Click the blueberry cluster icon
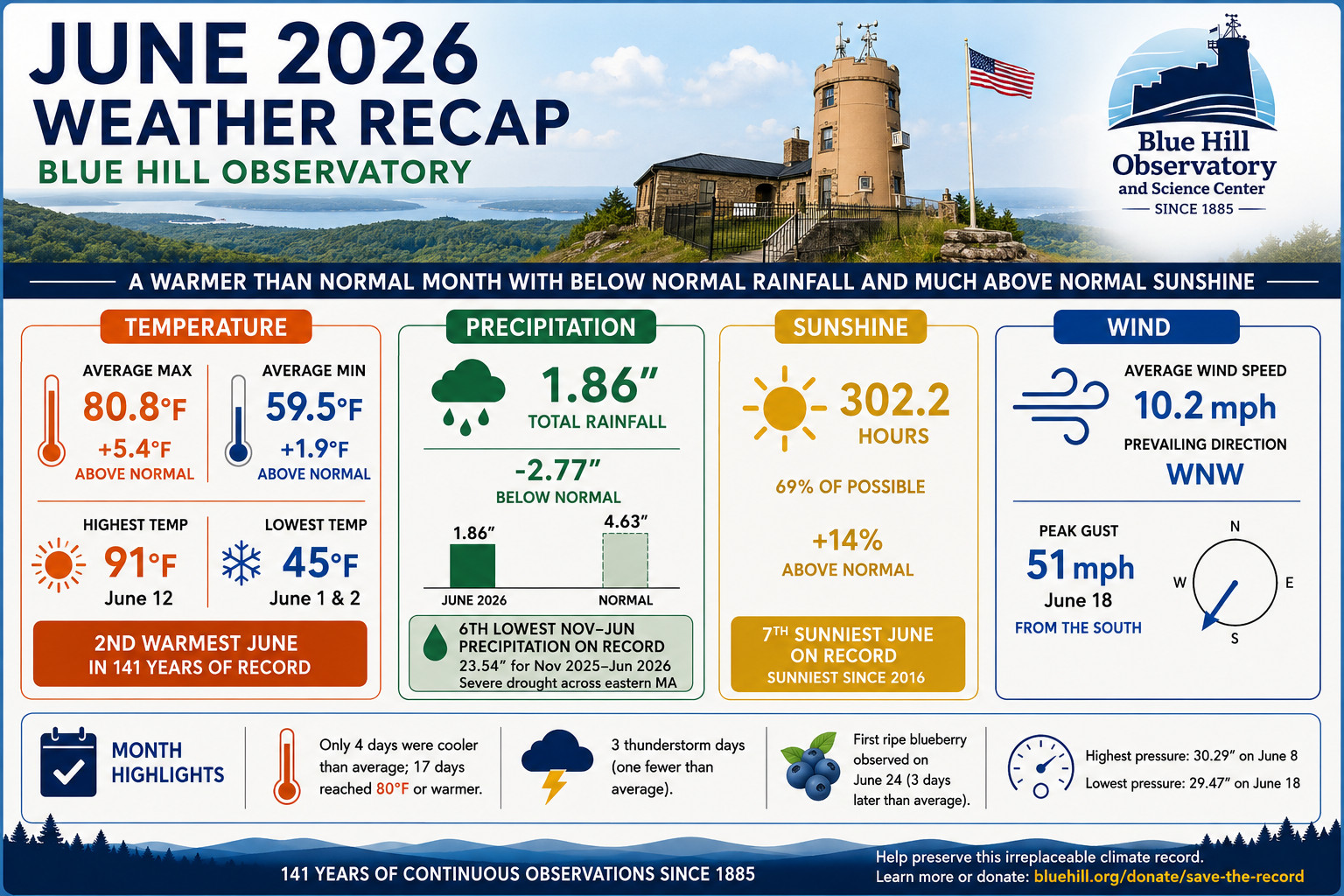1344x896 pixels. 810,766
